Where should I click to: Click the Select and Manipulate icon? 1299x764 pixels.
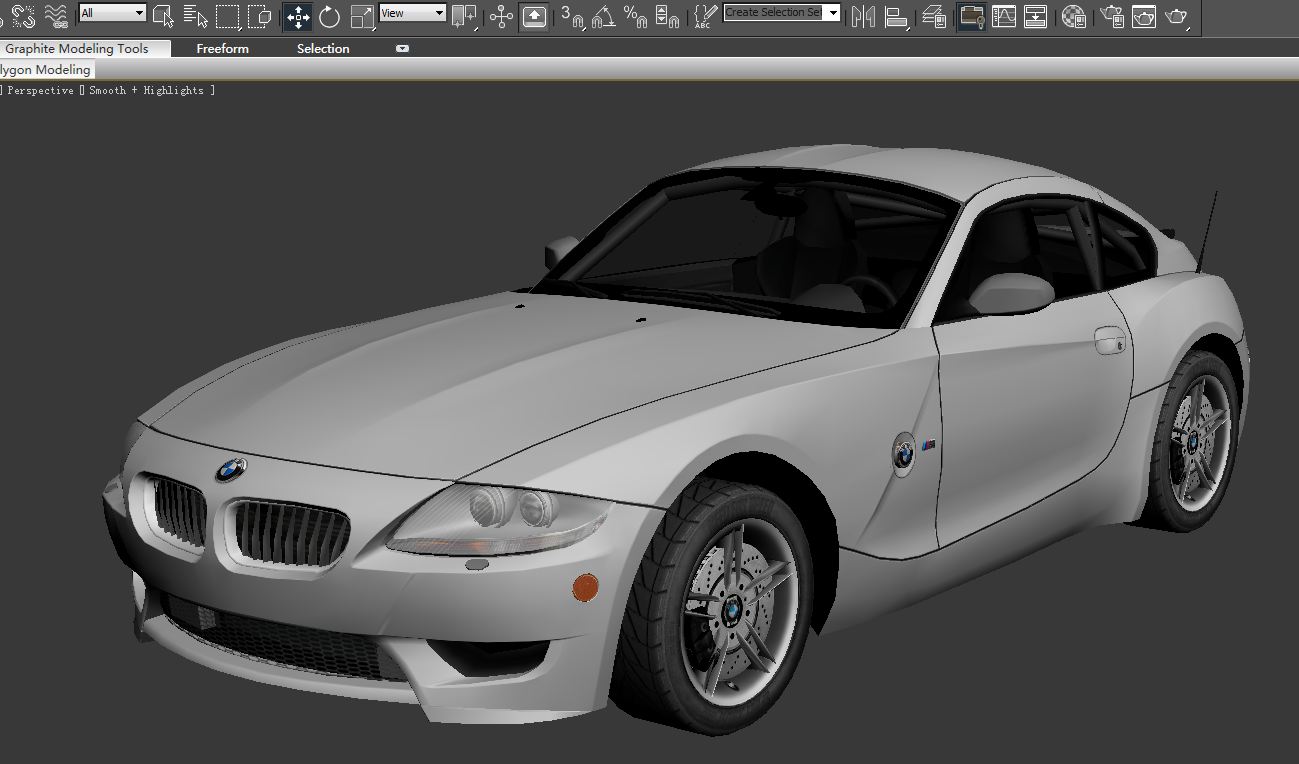tap(502, 15)
